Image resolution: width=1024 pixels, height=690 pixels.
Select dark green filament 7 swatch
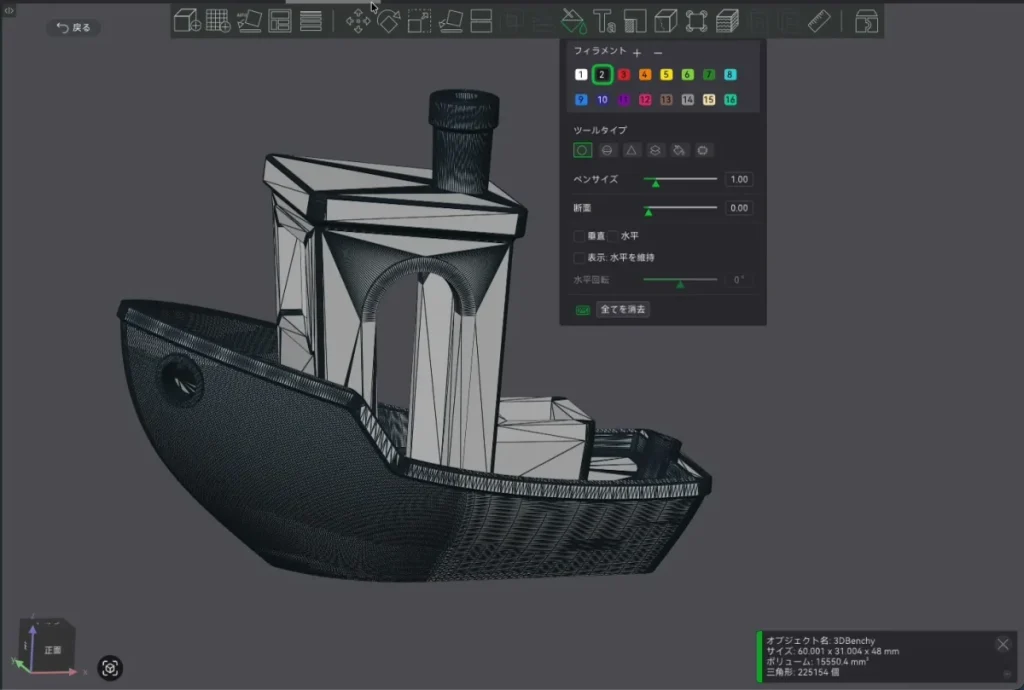[x=709, y=74]
